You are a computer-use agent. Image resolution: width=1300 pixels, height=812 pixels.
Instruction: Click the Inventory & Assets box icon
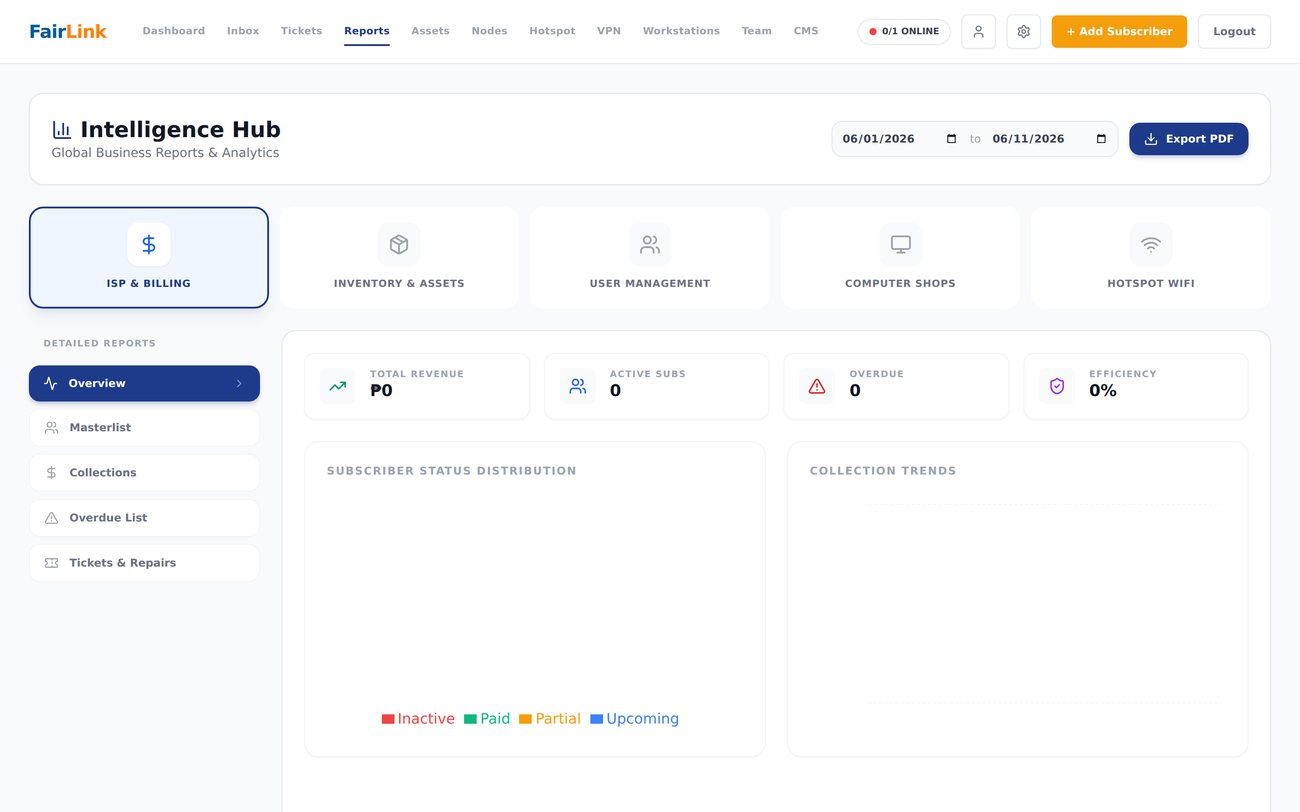399,244
